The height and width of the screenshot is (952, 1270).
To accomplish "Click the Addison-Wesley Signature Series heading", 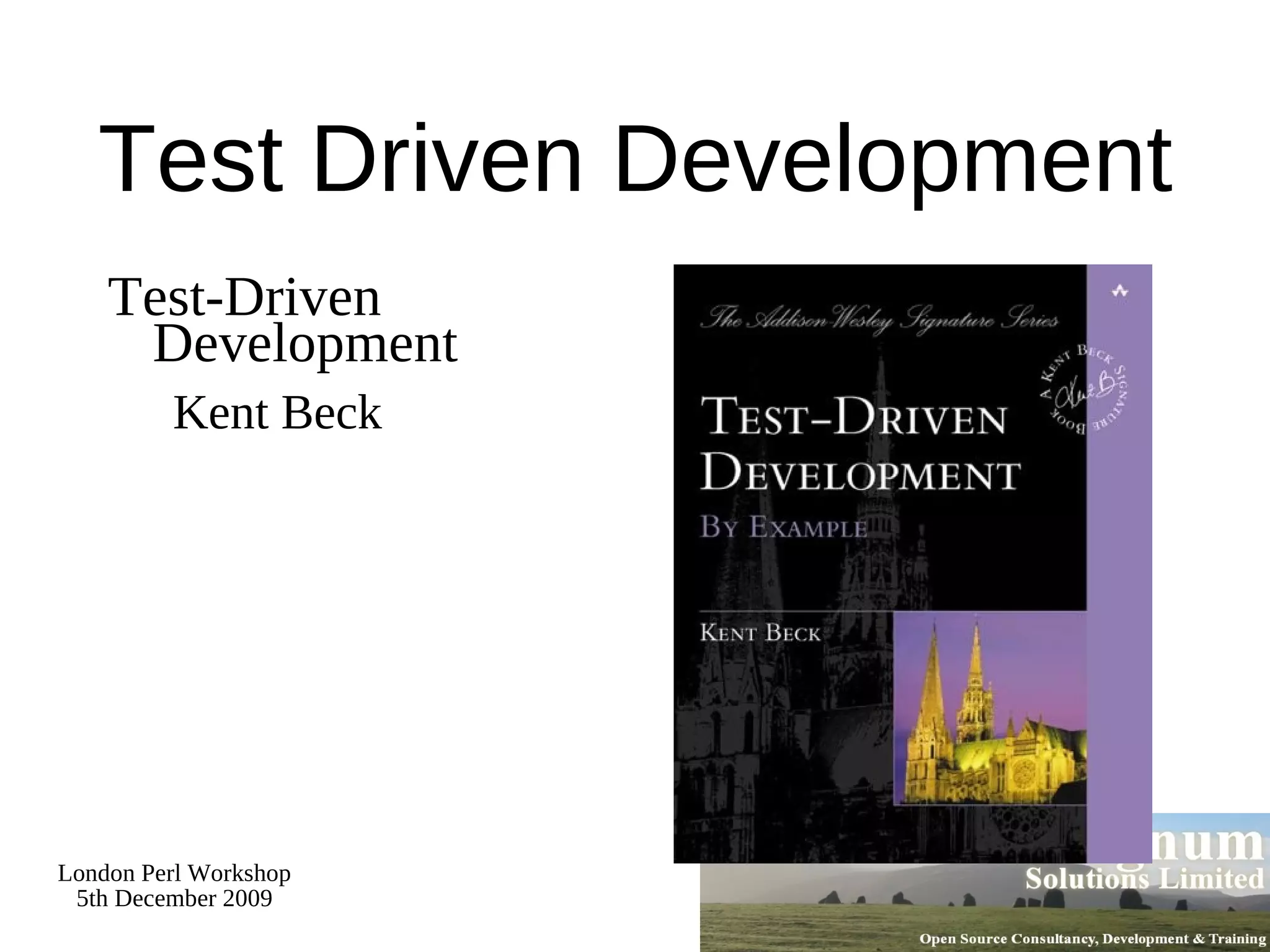I will (x=879, y=320).
